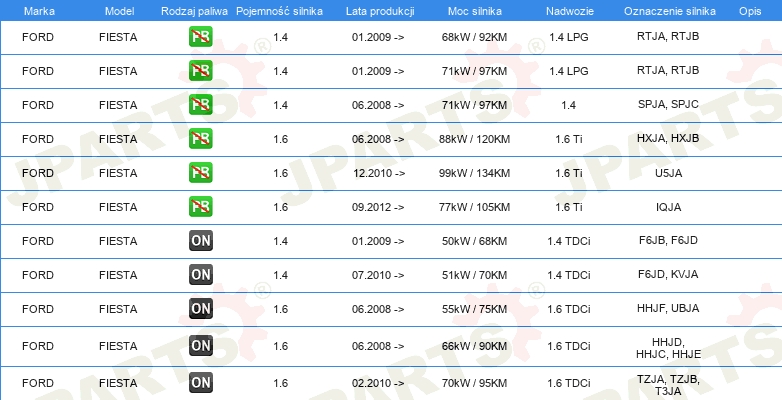Click FORD in the 68kW / 92KM row

pyautogui.click(x=38, y=37)
